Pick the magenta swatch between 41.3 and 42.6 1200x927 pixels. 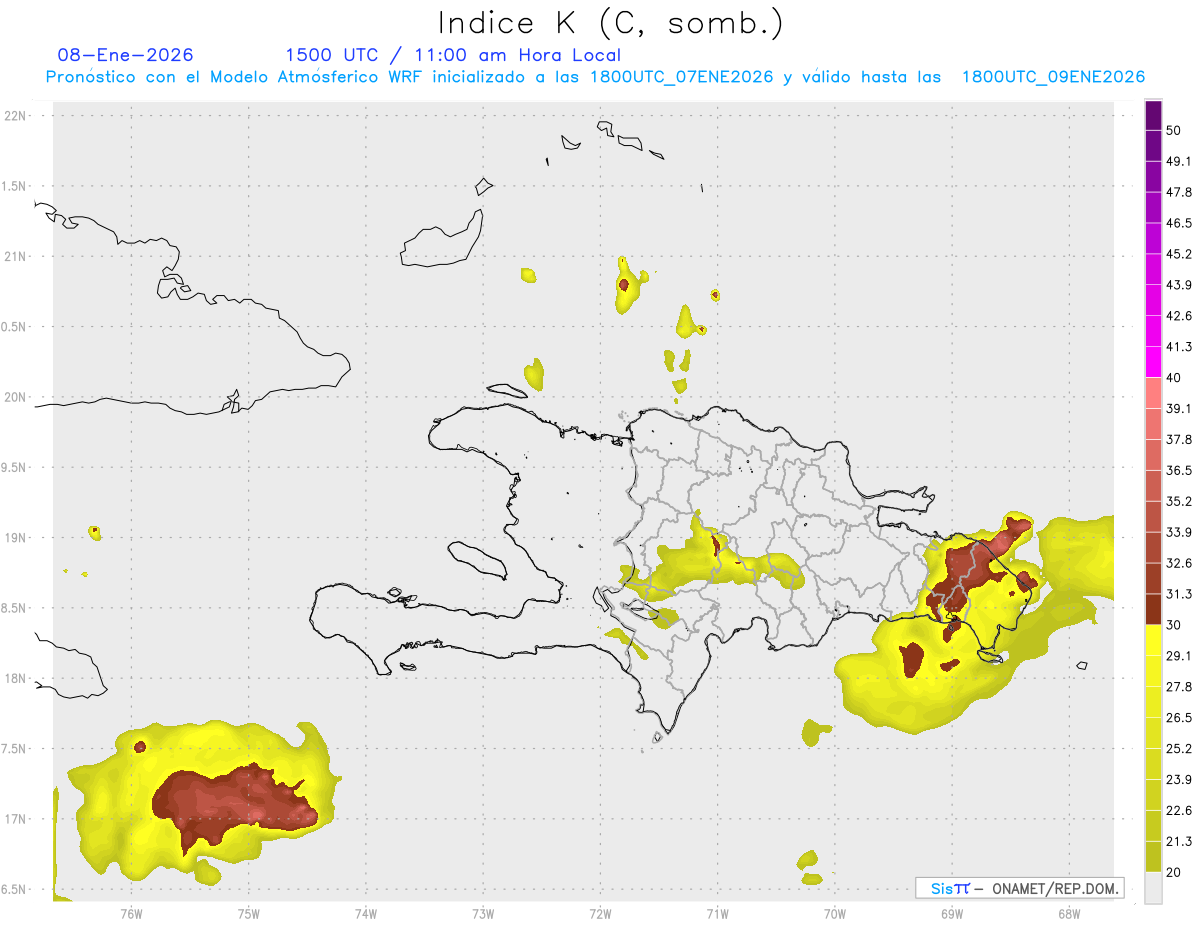pos(1154,331)
